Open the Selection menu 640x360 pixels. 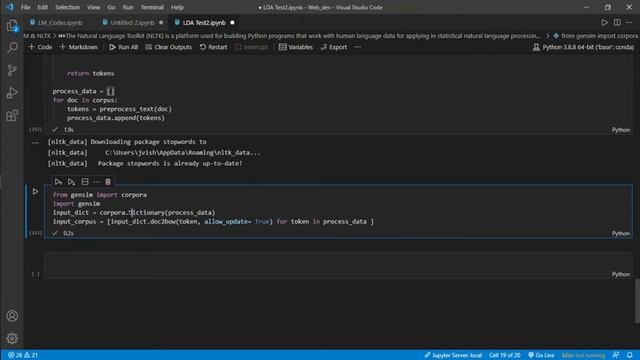pyautogui.click(x=67, y=7)
